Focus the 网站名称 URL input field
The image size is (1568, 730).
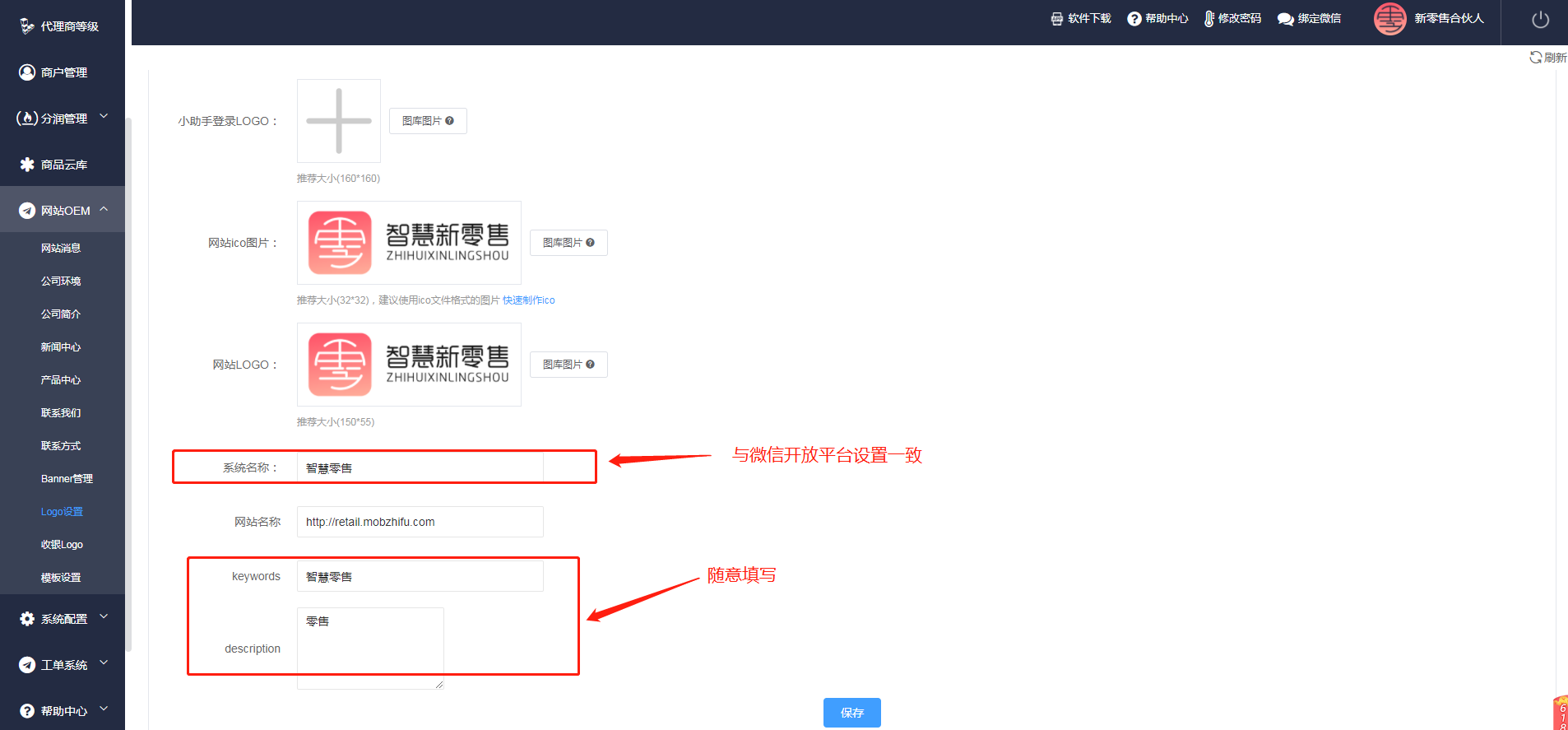click(420, 522)
